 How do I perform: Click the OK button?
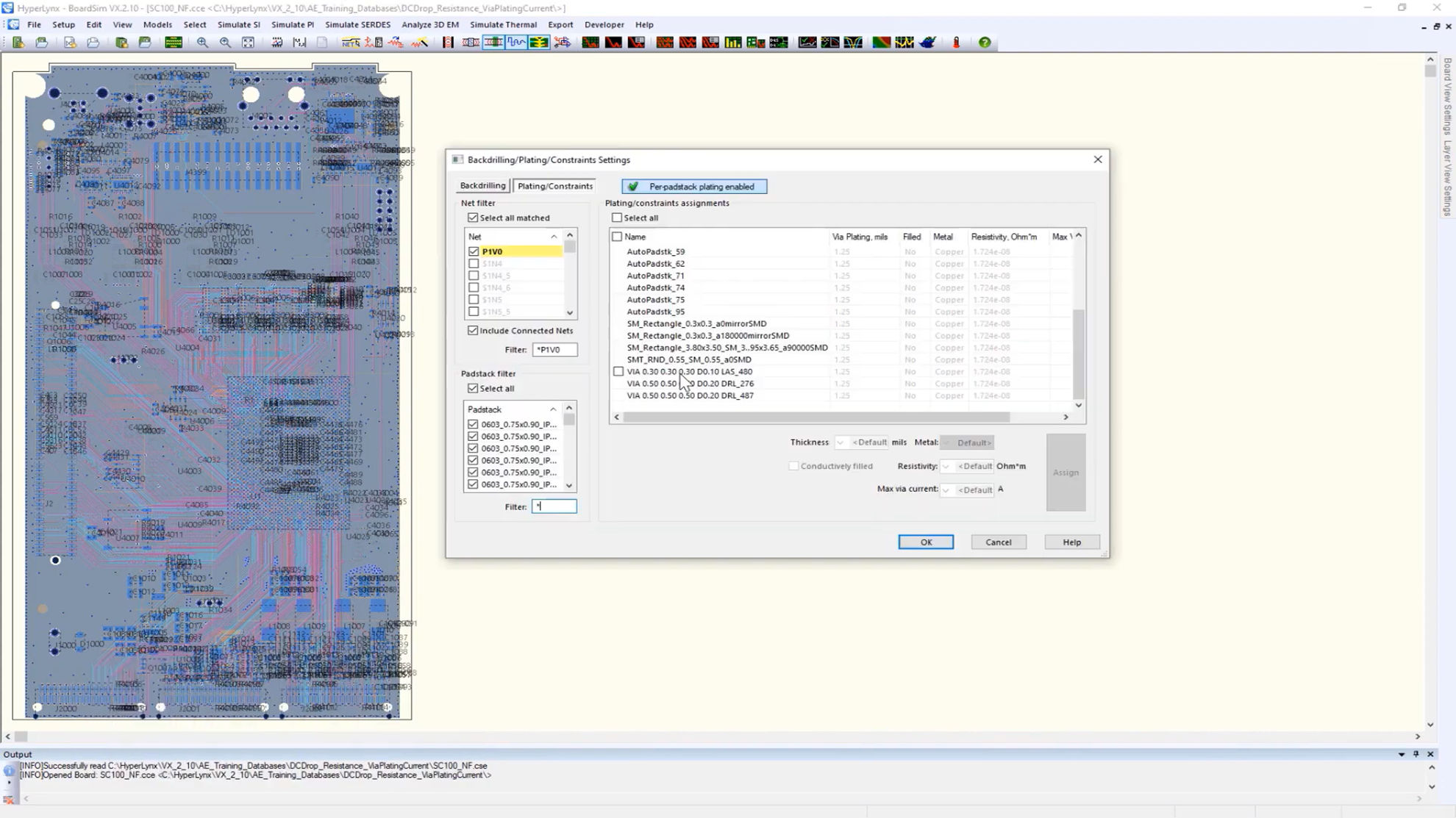[926, 542]
